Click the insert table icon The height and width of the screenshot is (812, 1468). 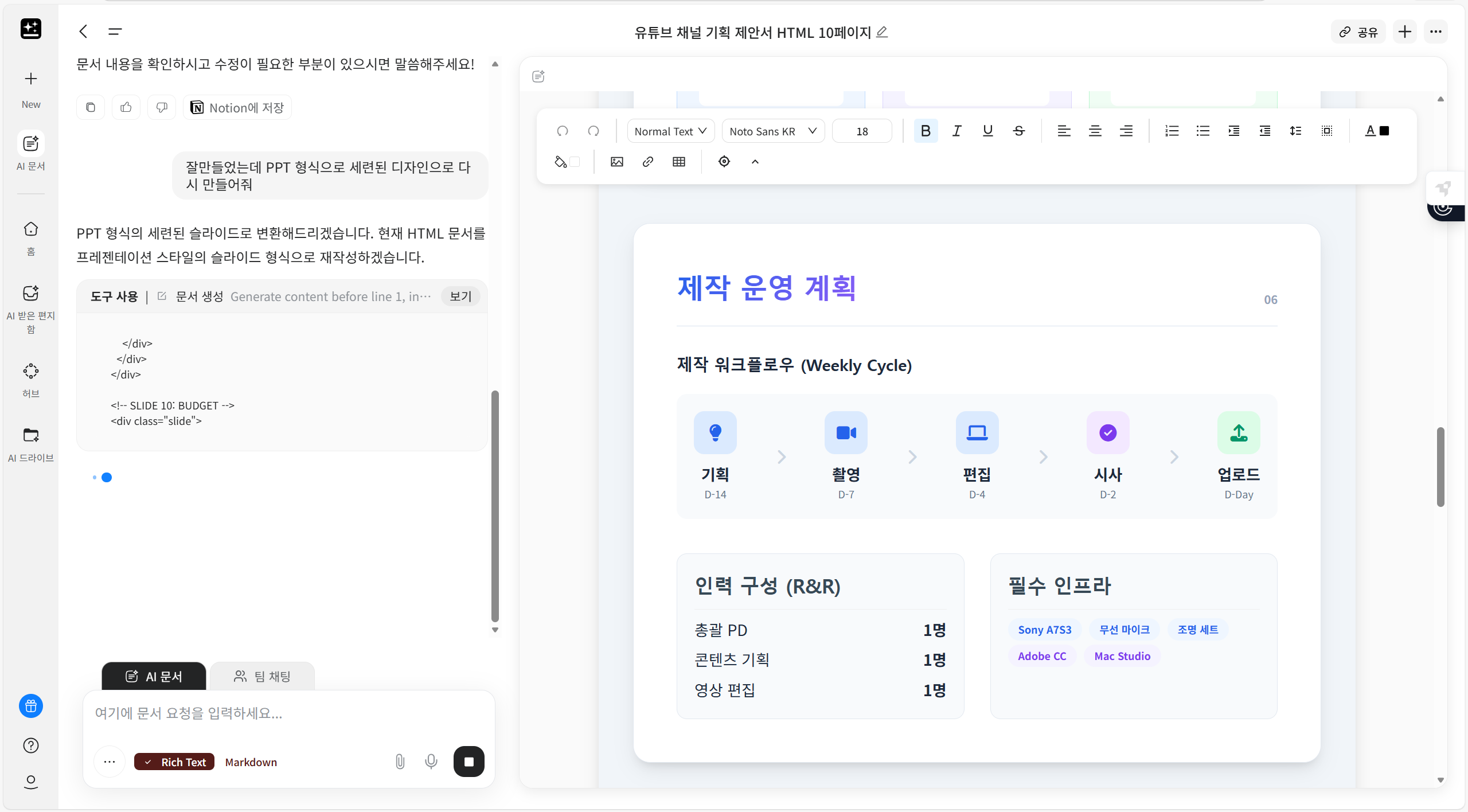[679, 162]
